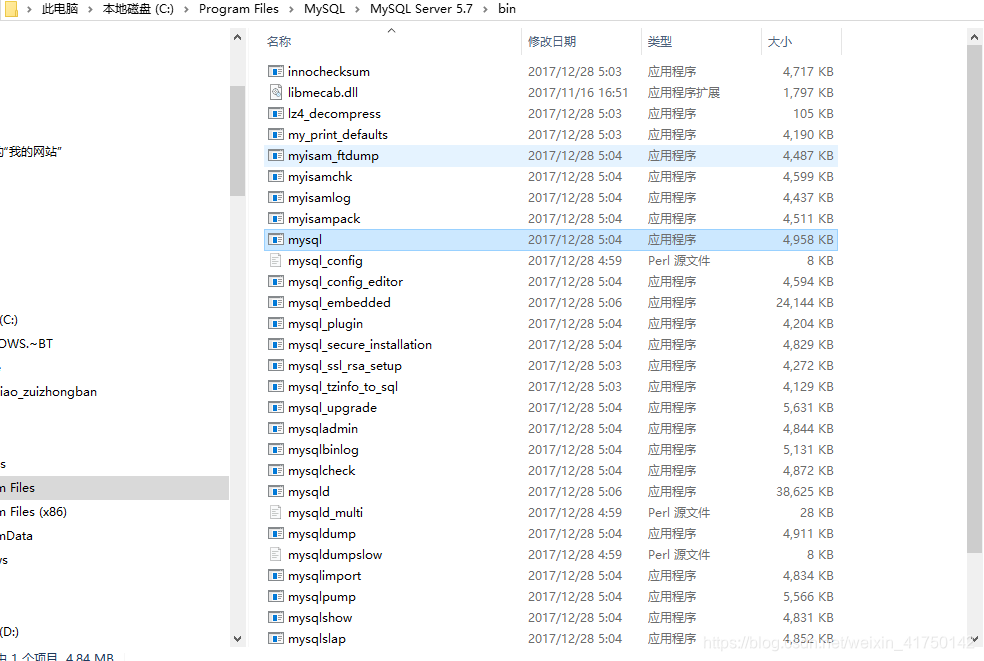984x661 pixels.
Task: Select the myisamchk application icon
Action: coord(275,176)
